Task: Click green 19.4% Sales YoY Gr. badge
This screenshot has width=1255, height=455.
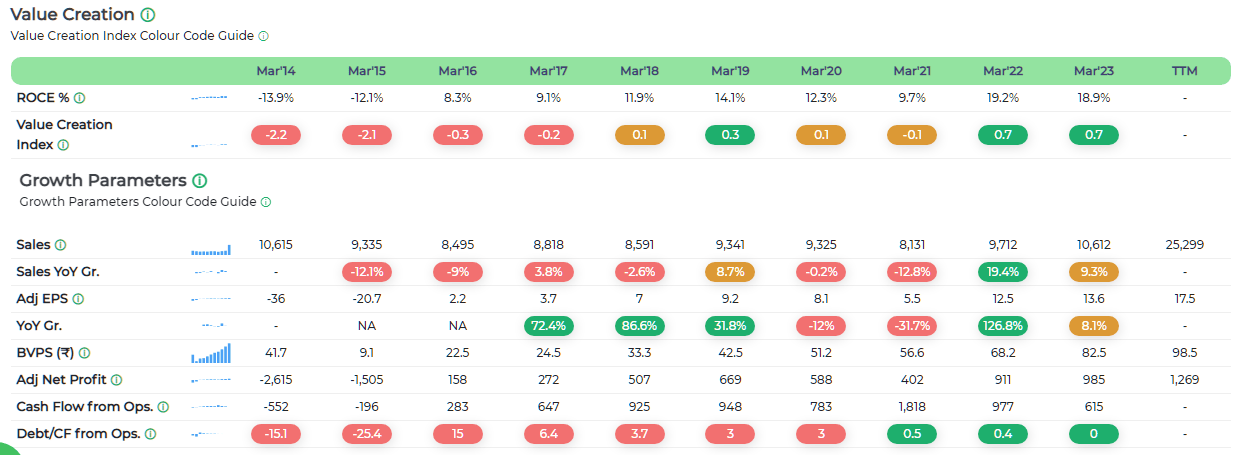Action: coord(1003,272)
